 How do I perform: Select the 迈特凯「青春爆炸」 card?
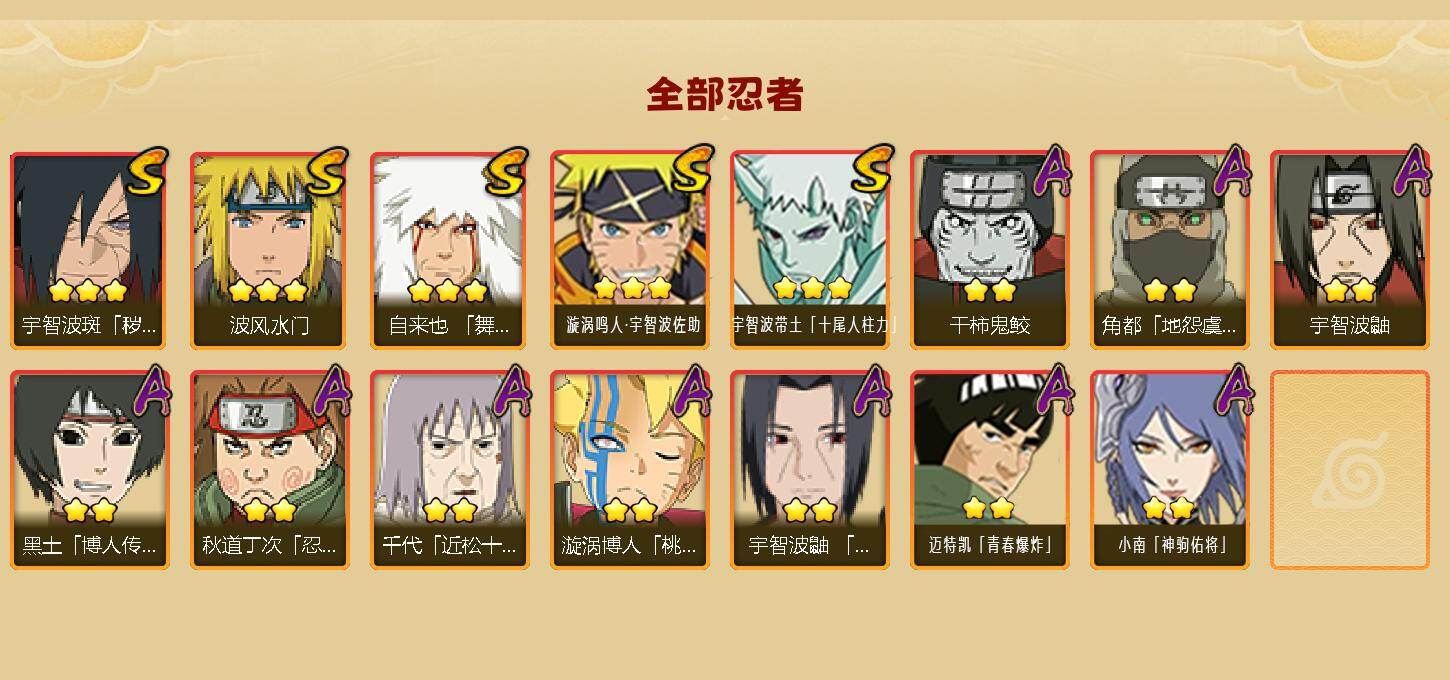click(x=989, y=470)
